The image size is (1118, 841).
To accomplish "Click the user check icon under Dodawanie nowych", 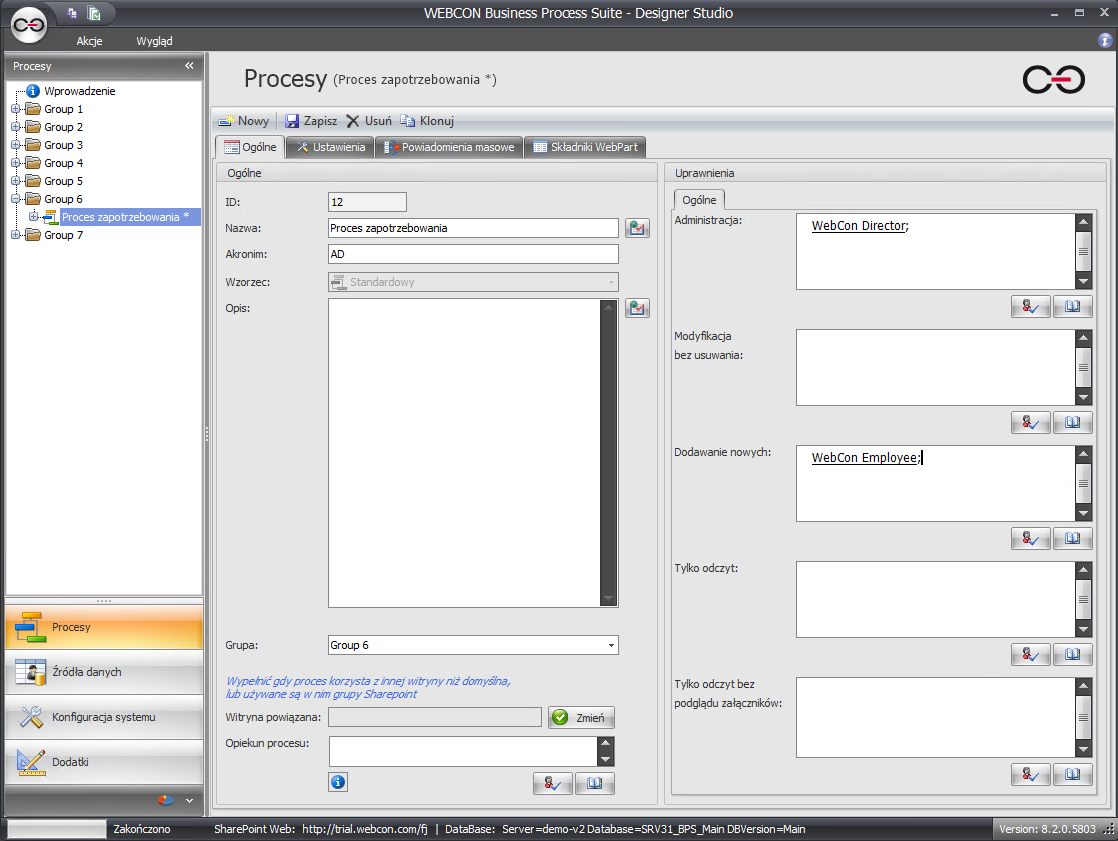I will click(x=1030, y=539).
